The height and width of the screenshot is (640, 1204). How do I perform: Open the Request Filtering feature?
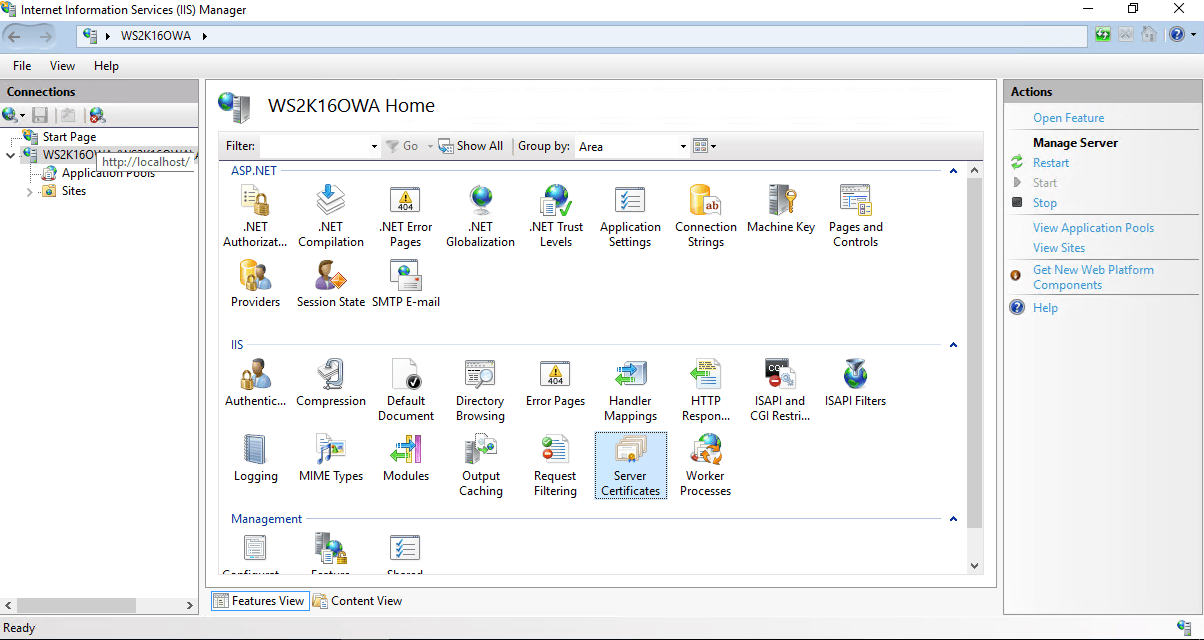[x=555, y=465]
